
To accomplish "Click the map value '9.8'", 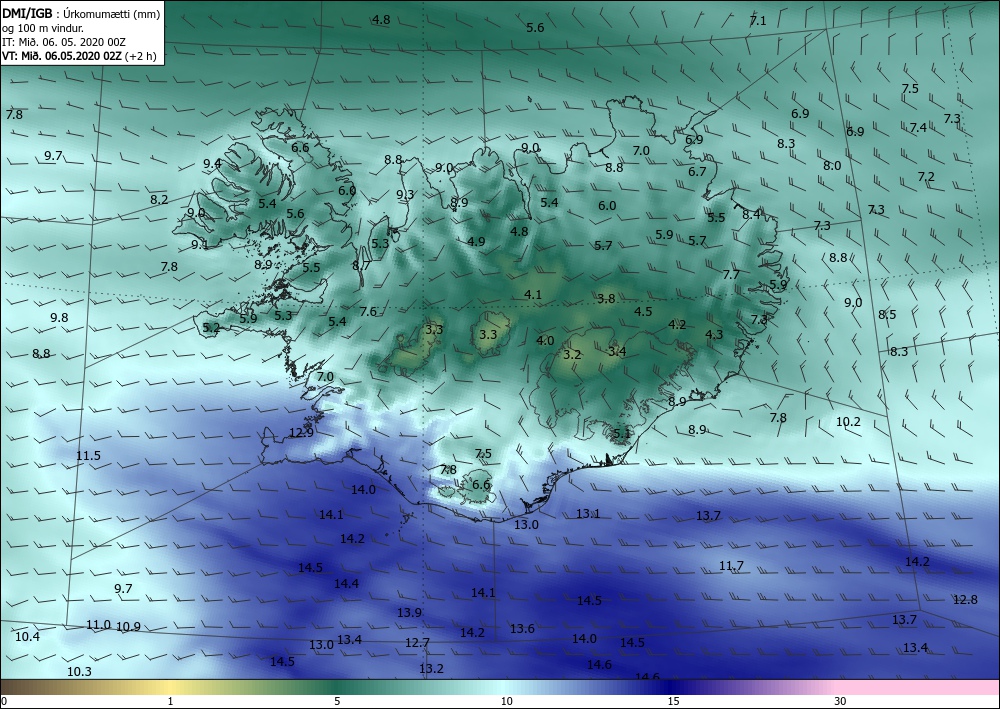I will (59, 317).
